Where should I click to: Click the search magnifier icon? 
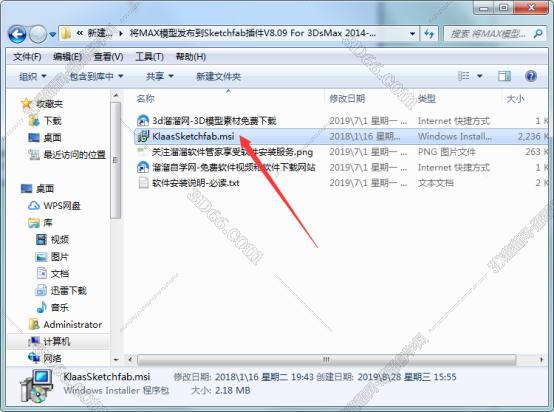click(538, 34)
